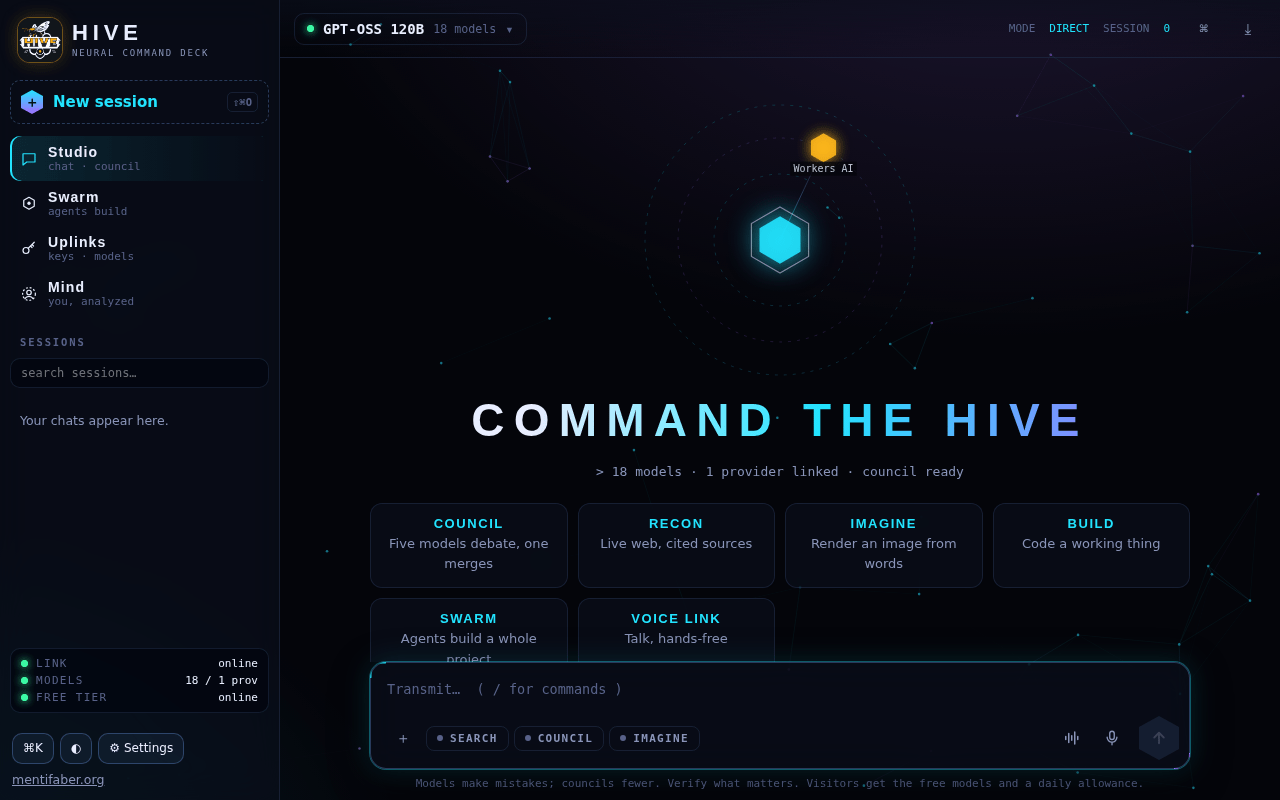This screenshot has height=800, width=1280.
Task: Click the DIRECT mode indicator
Action: coord(1068,29)
